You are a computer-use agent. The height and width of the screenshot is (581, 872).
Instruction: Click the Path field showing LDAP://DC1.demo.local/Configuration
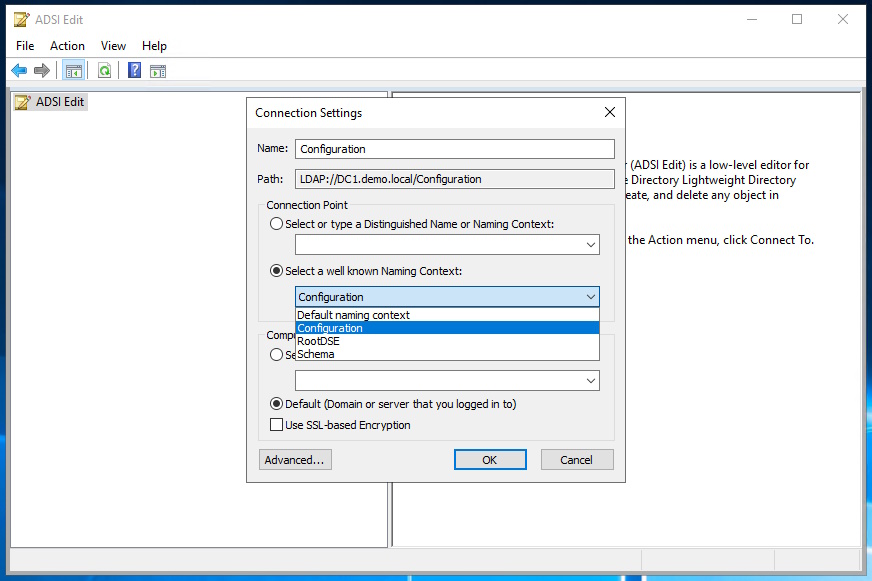click(x=454, y=179)
